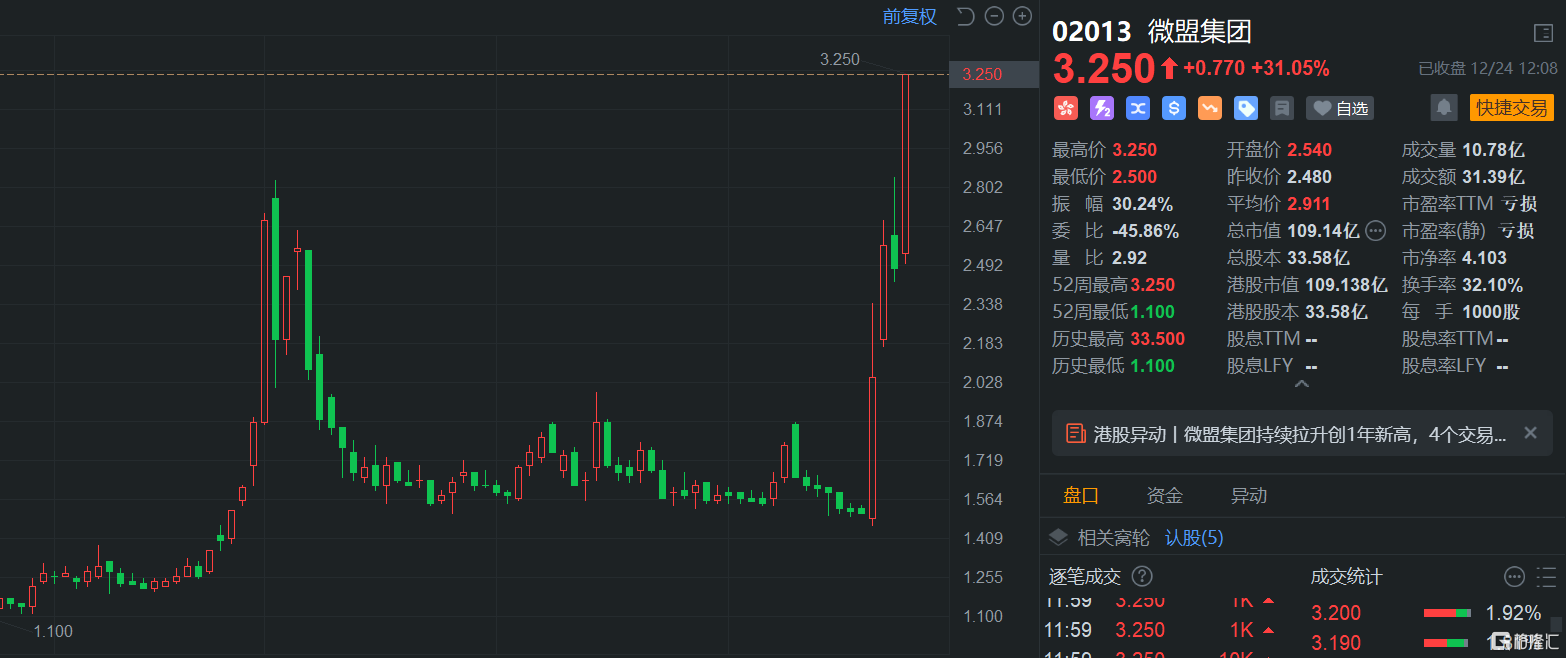The height and width of the screenshot is (658, 1566).
Task: Switch to the 异动 tab
Action: click(x=1249, y=495)
